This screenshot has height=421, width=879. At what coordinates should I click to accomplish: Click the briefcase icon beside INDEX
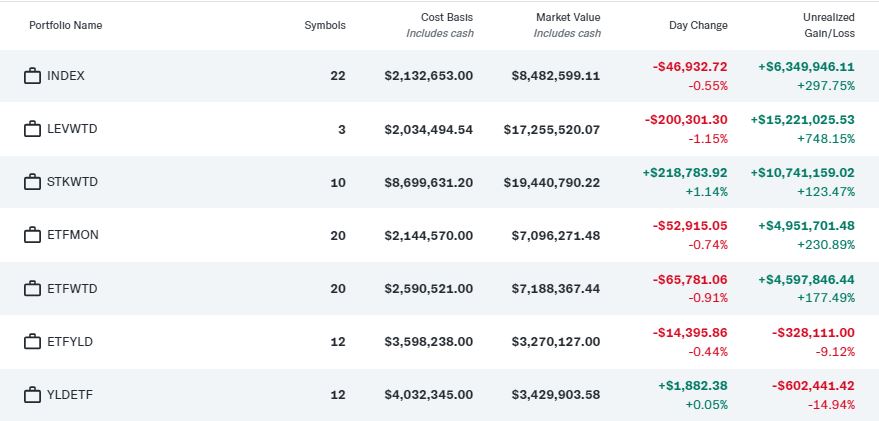click(32, 76)
